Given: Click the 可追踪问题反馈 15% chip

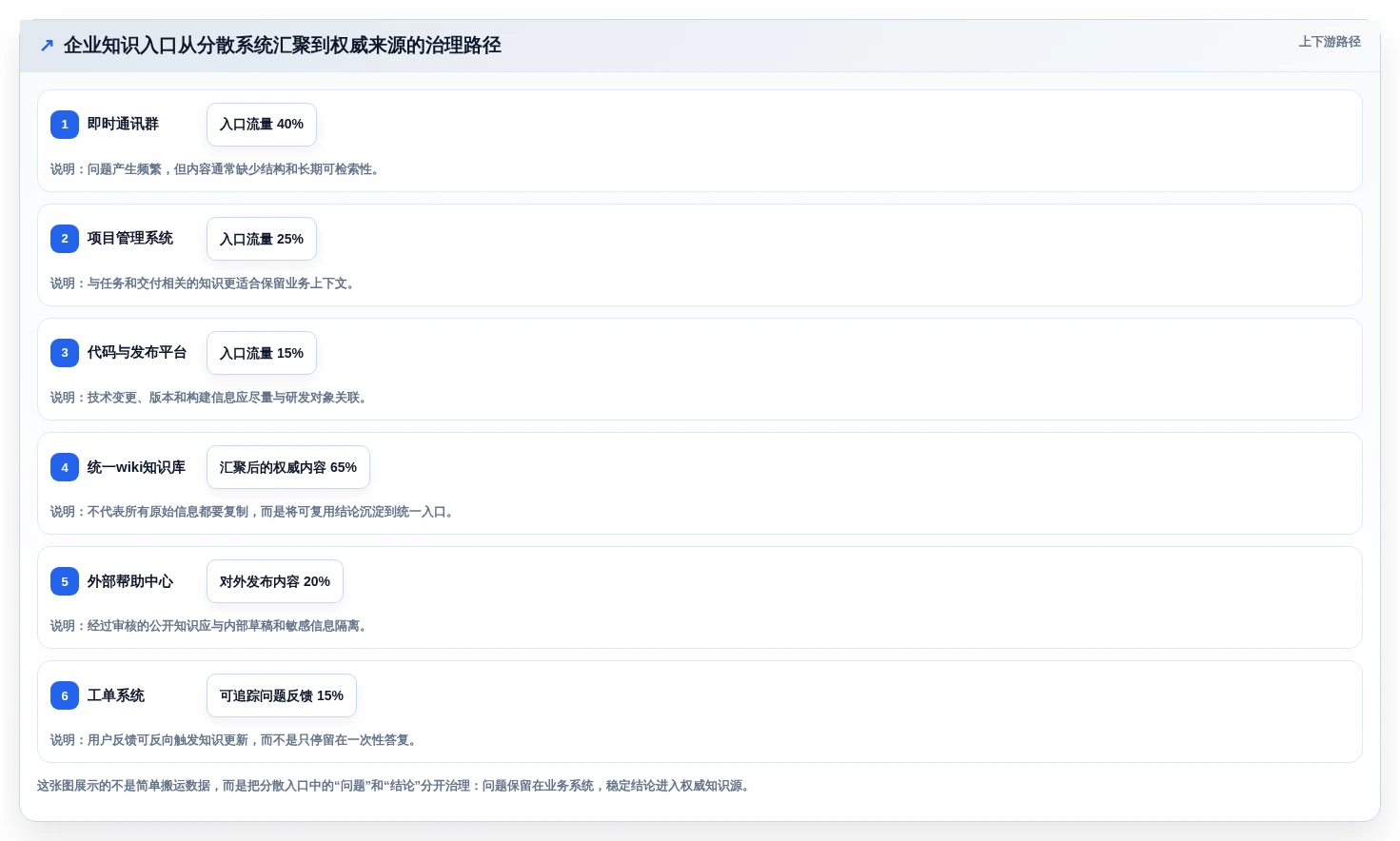Looking at the screenshot, I should click(x=282, y=695).
